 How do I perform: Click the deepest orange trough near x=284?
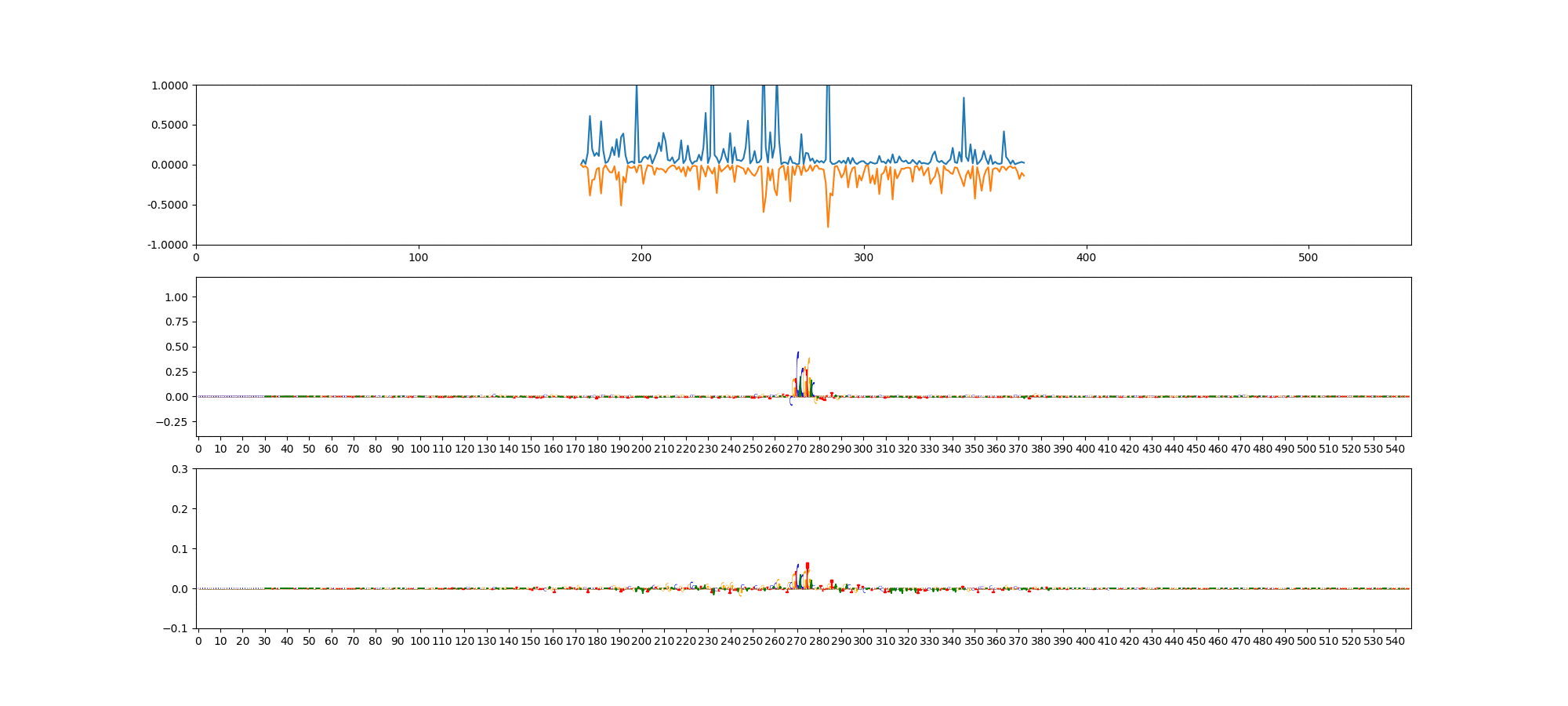point(828,226)
